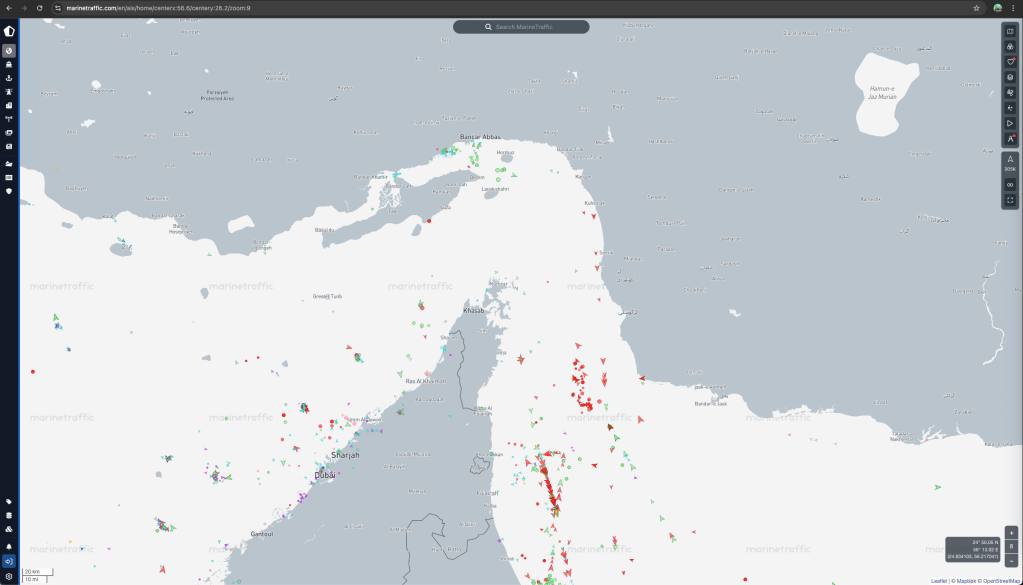The image size is (1023, 585).
Task: Click the play density animation button
Action: pyautogui.click(x=1010, y=123)
